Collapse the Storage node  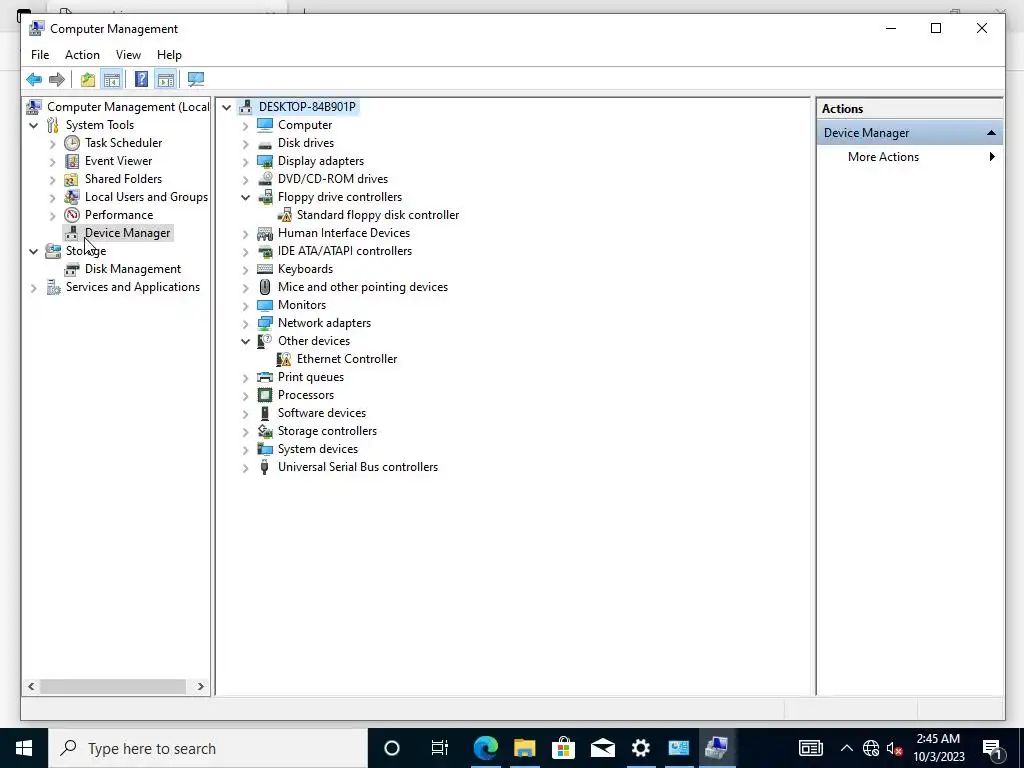click(34, 251)
